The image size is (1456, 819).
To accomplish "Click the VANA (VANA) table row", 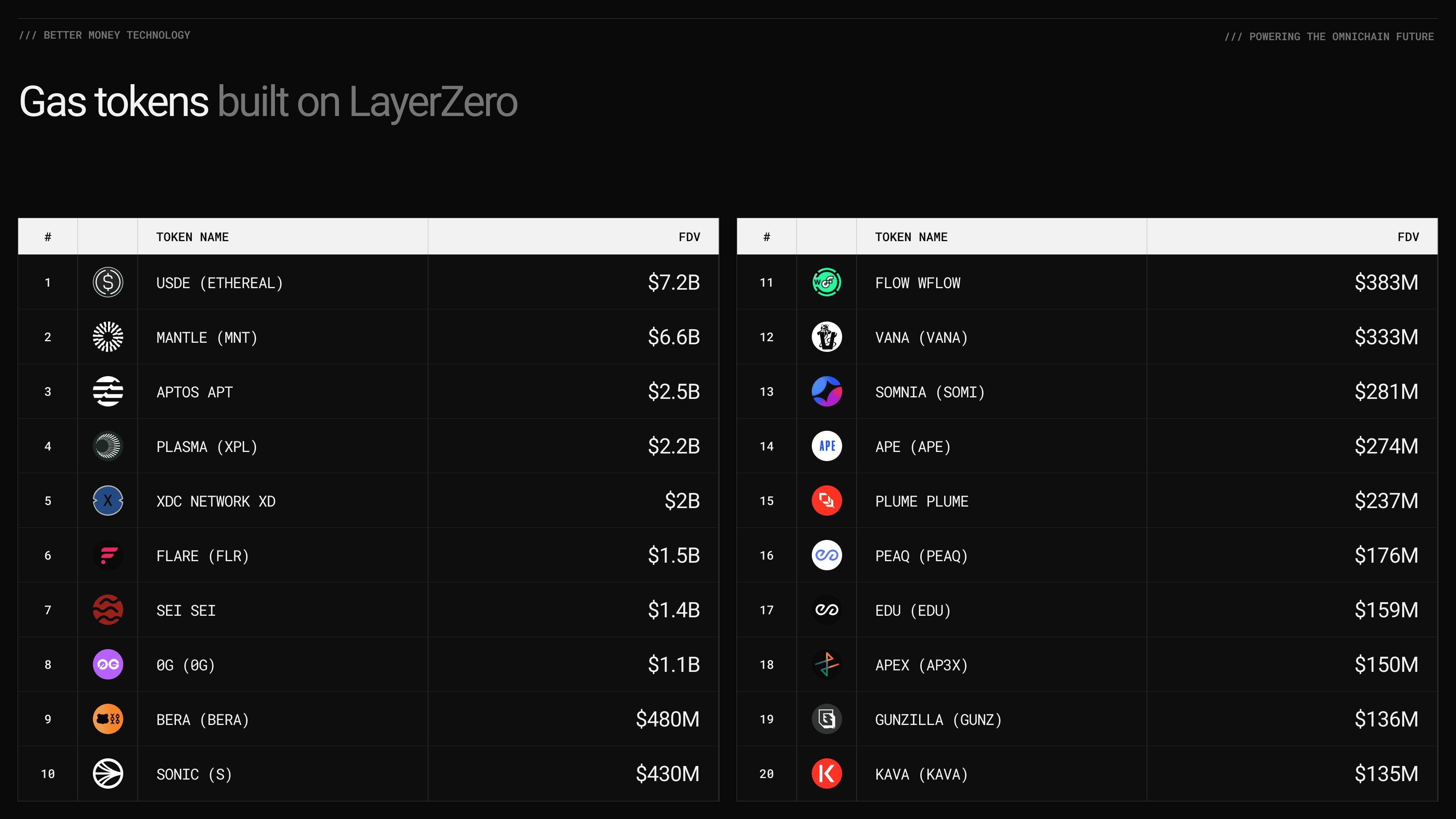I will [x=1074, y=337].
